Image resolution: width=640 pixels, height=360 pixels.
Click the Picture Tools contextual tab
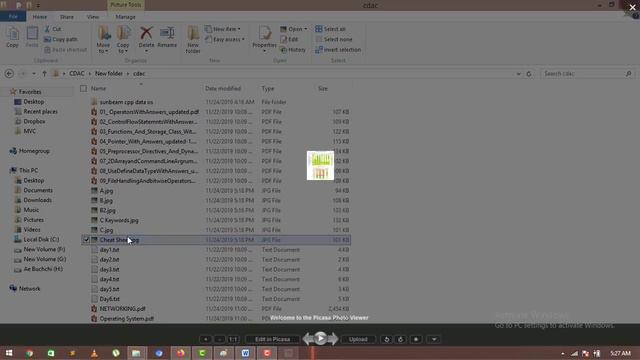pos(125,5)
